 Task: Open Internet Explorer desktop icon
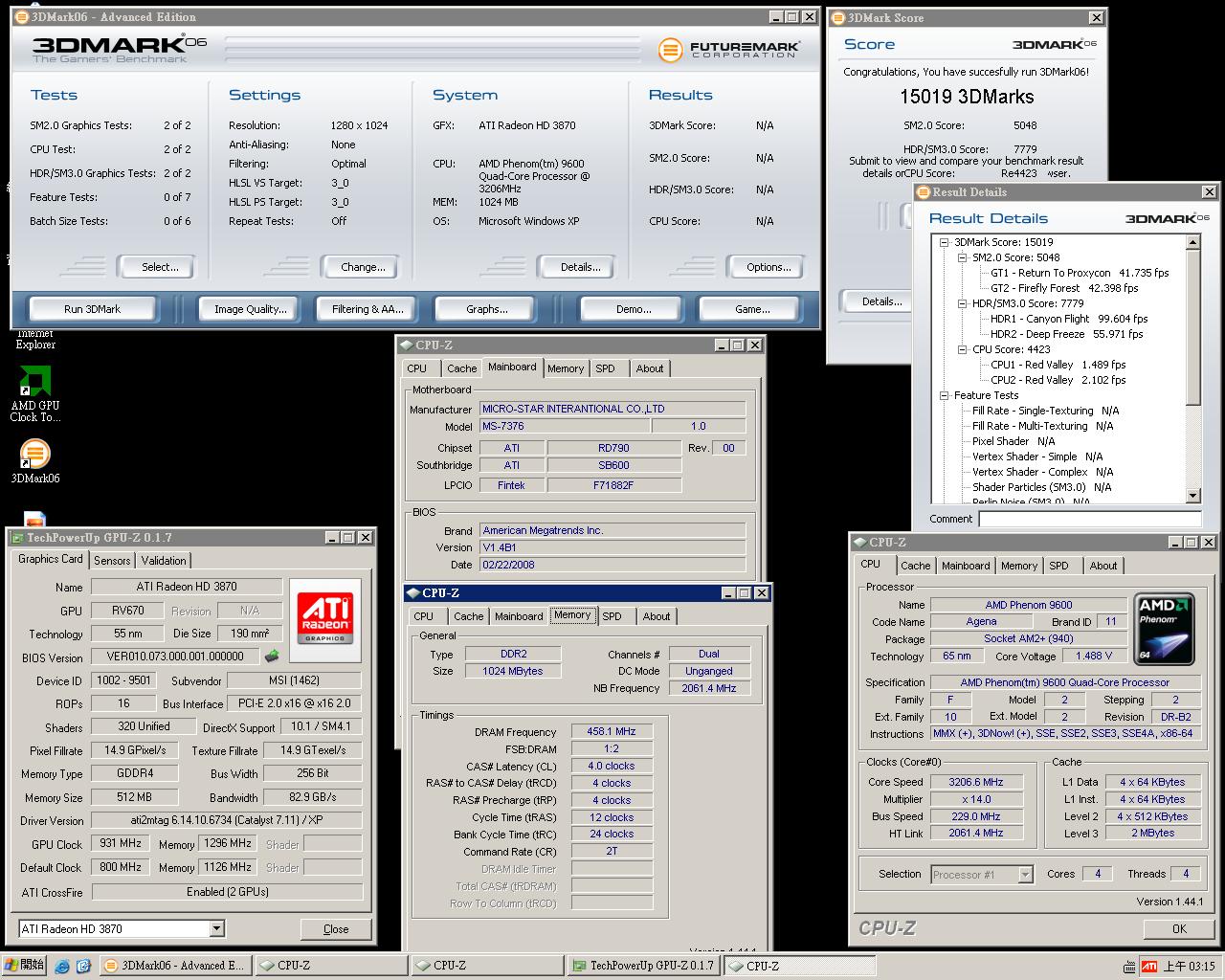coord(35,339)
